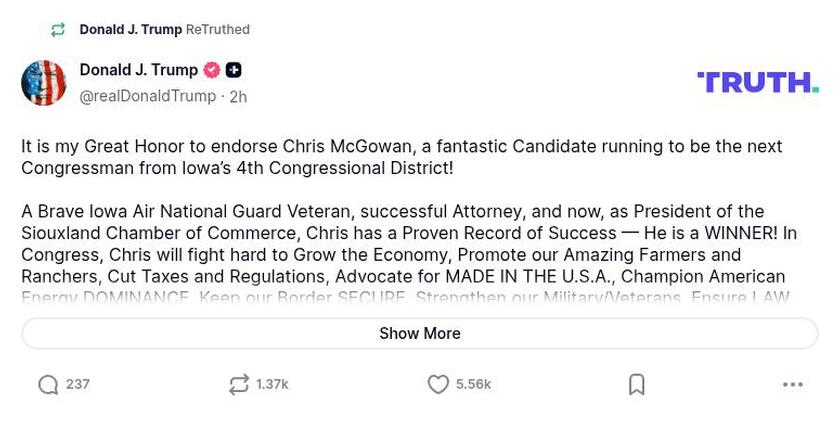This screenshot has height=424, width=840.
Task: Expand the post with Show More
Action: coord(419,333)
